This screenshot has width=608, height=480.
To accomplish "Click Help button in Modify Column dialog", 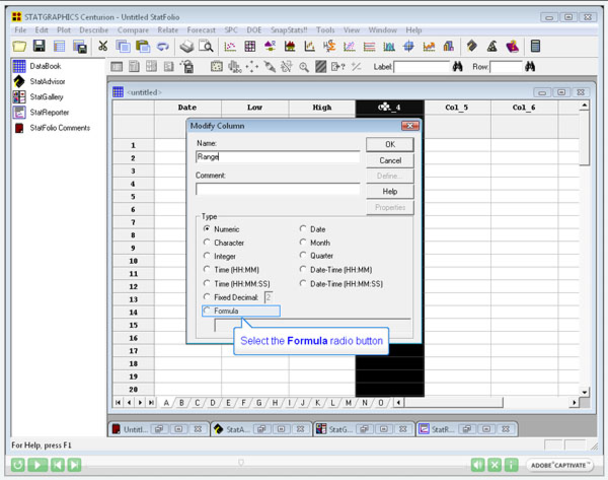I will click(x=390, y=191).
